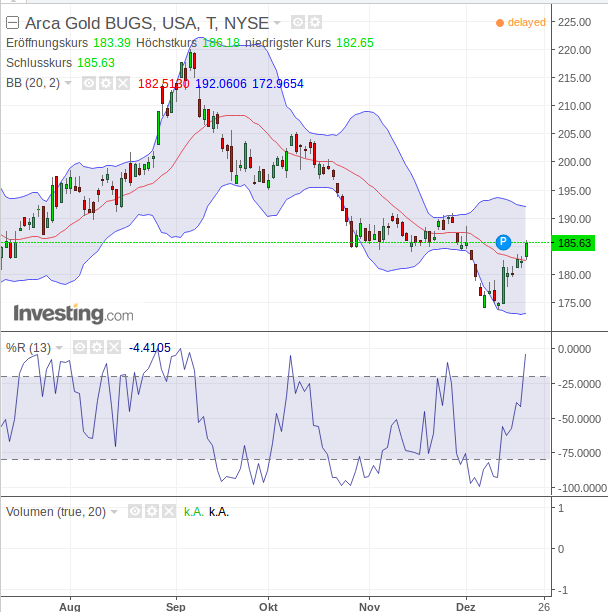The width and height of the screenshot is (608, 612).
Task: Click BB lower value 172.9654
Action: [x=278, y=84]
